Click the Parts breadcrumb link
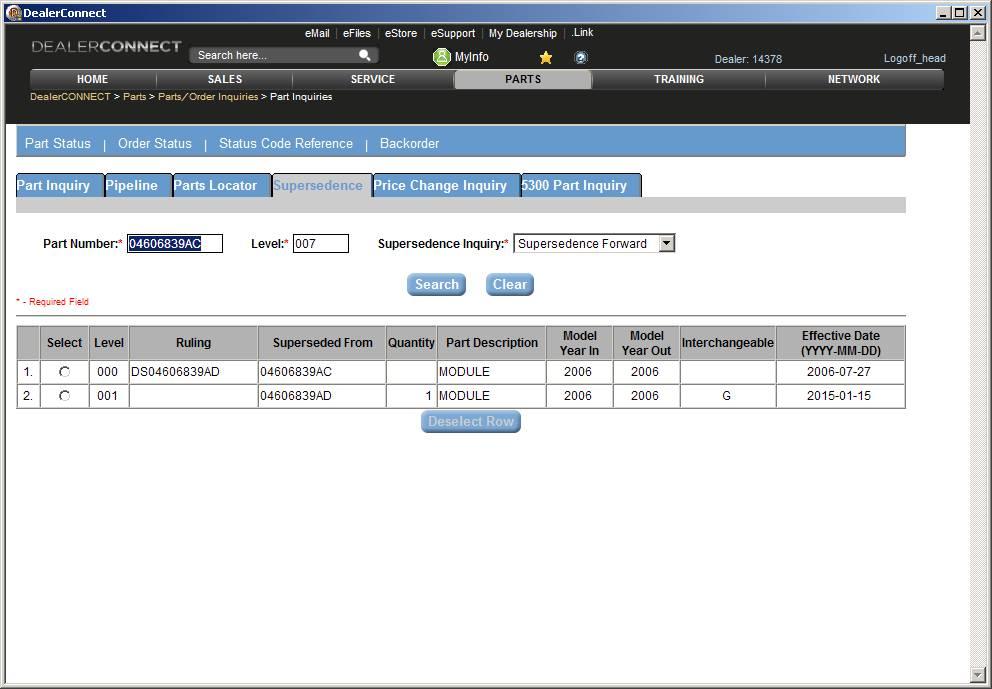 [134, 97]
